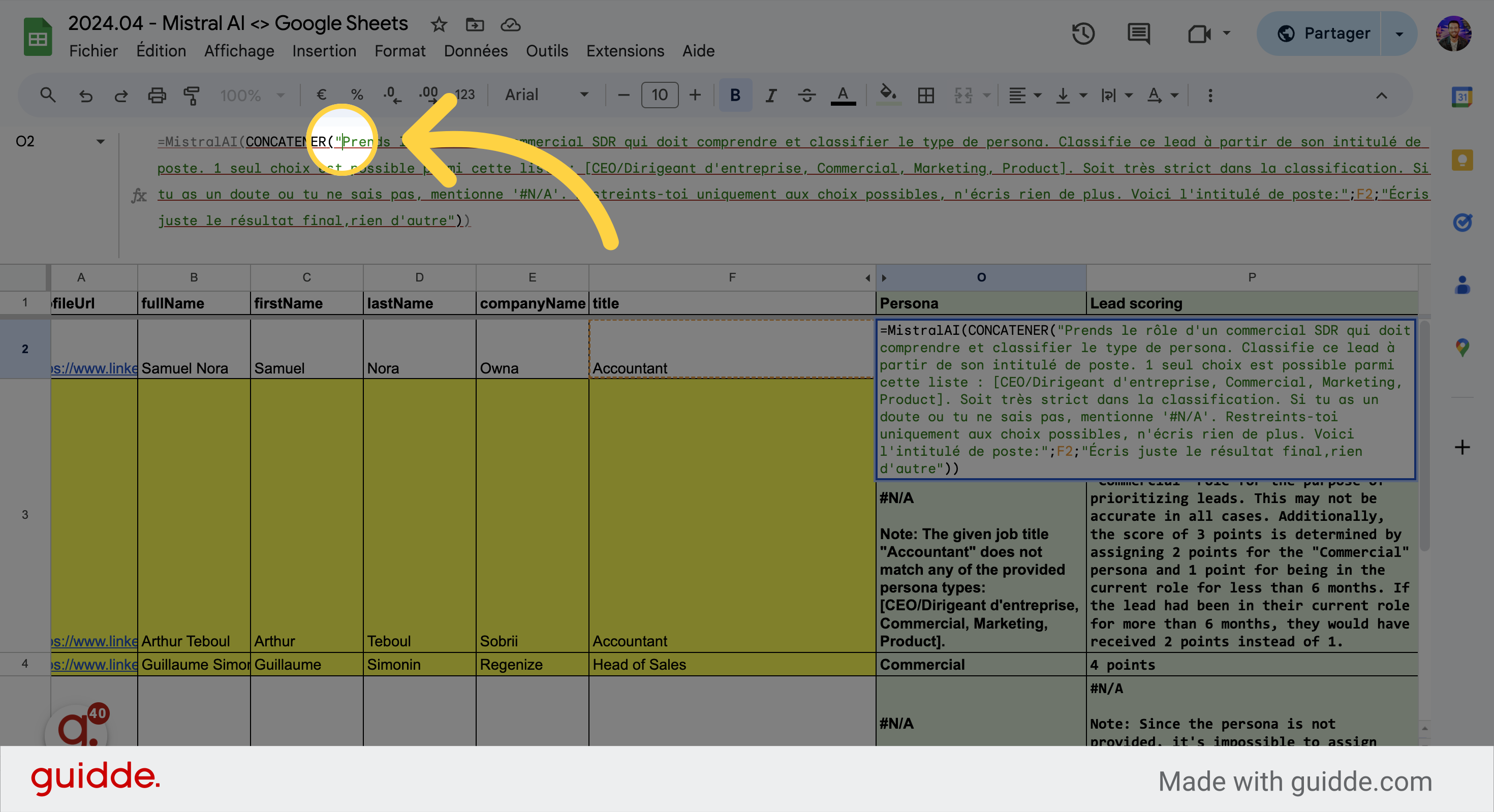1494x812 pixels.
Task: Format selection as percent
Action: pyautogui.click(x=356, y=95)
